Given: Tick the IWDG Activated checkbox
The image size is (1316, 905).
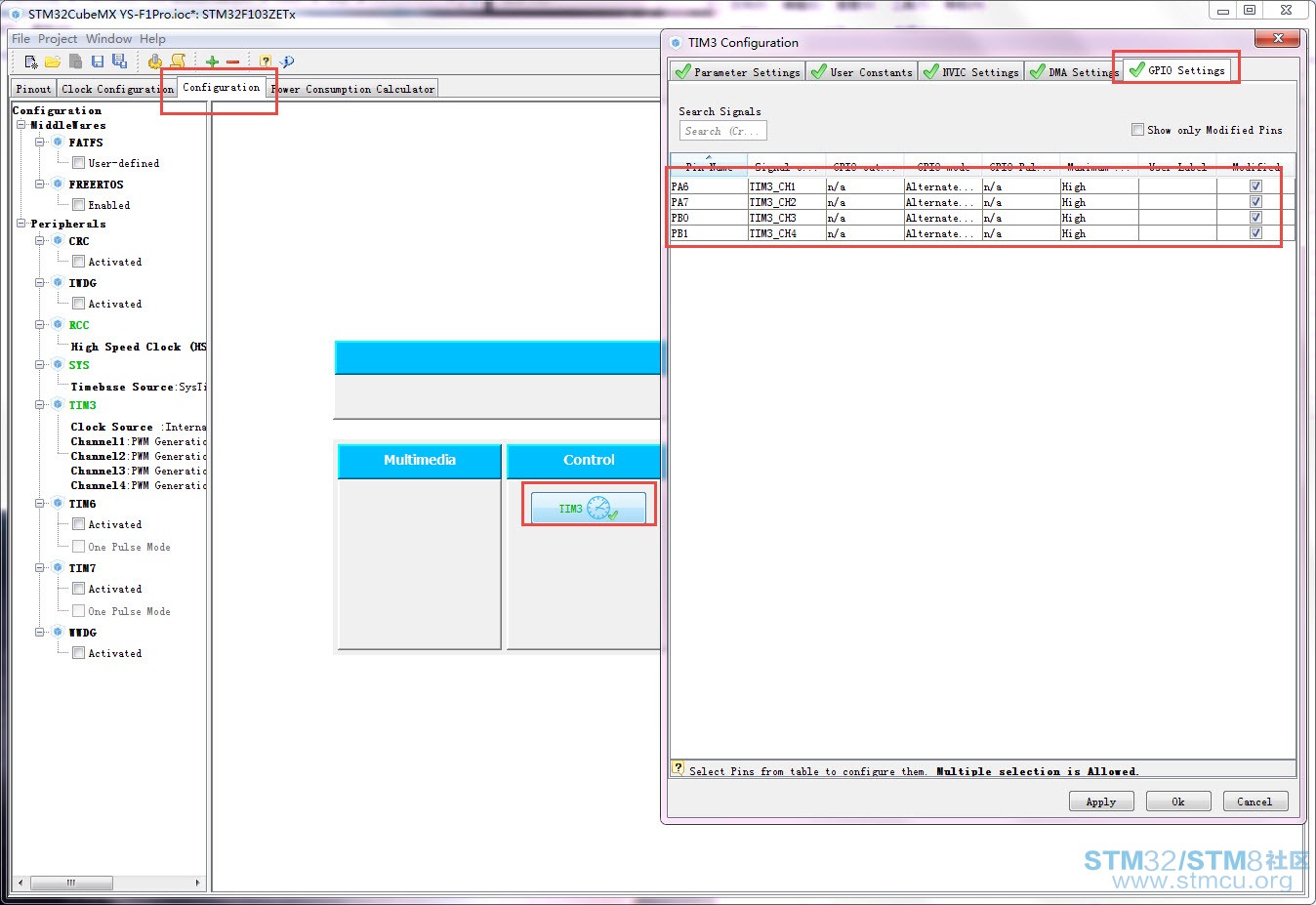Looking at the screenshot, I should pos(78,304).
